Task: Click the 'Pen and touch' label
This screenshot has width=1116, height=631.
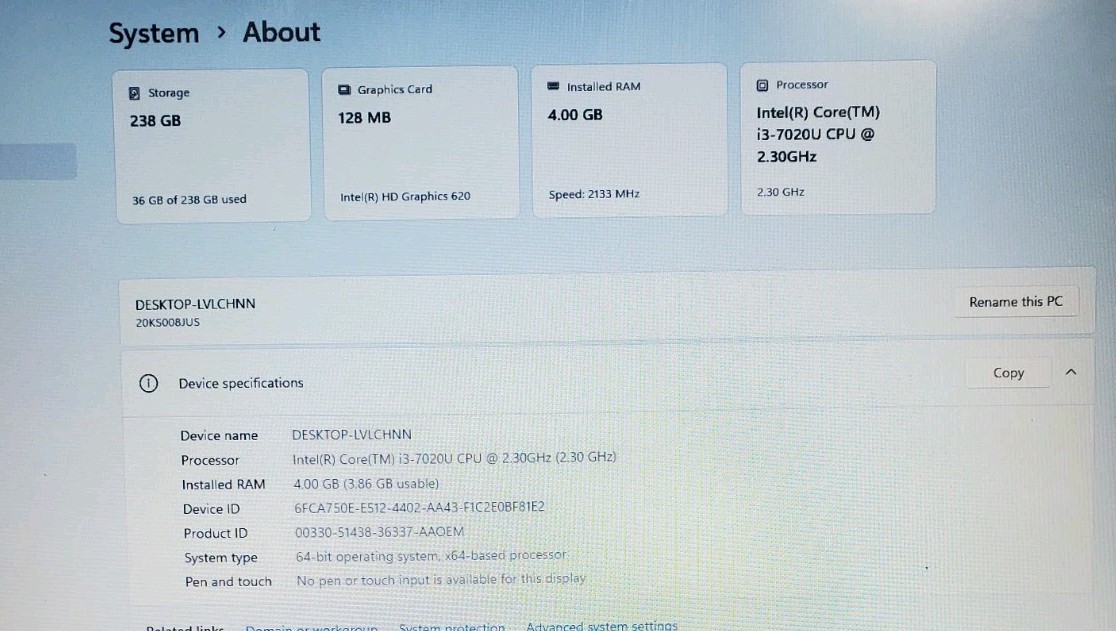Action: (228, 582)
